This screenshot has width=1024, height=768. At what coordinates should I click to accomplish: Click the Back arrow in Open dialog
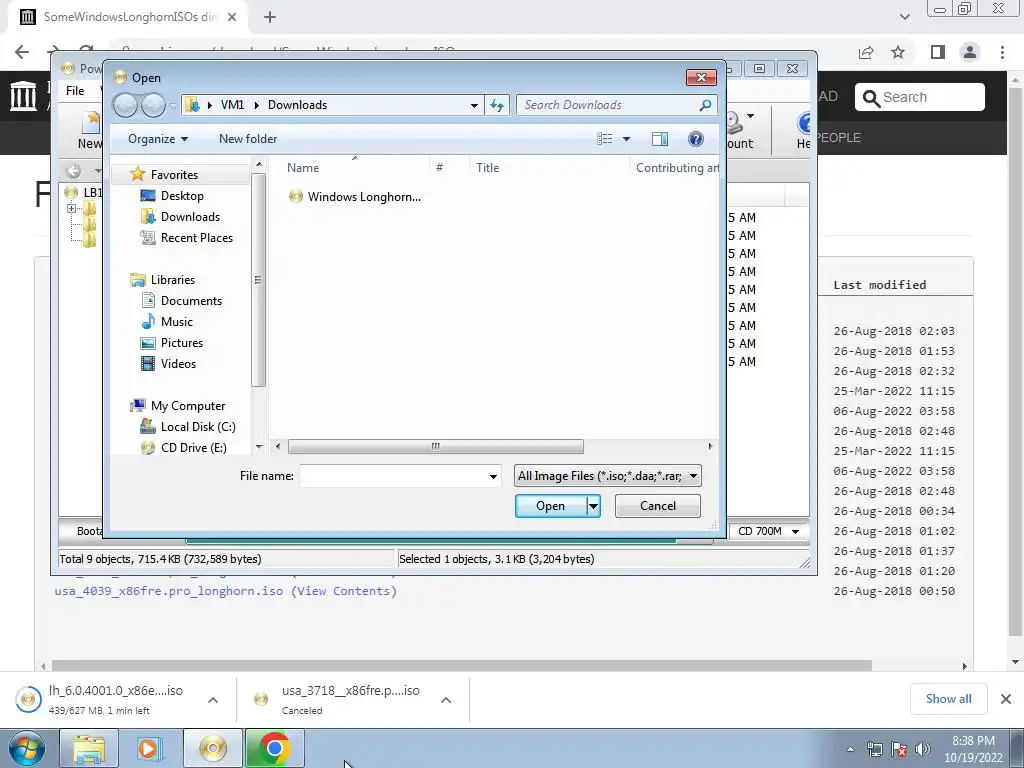tap(125, 105)
